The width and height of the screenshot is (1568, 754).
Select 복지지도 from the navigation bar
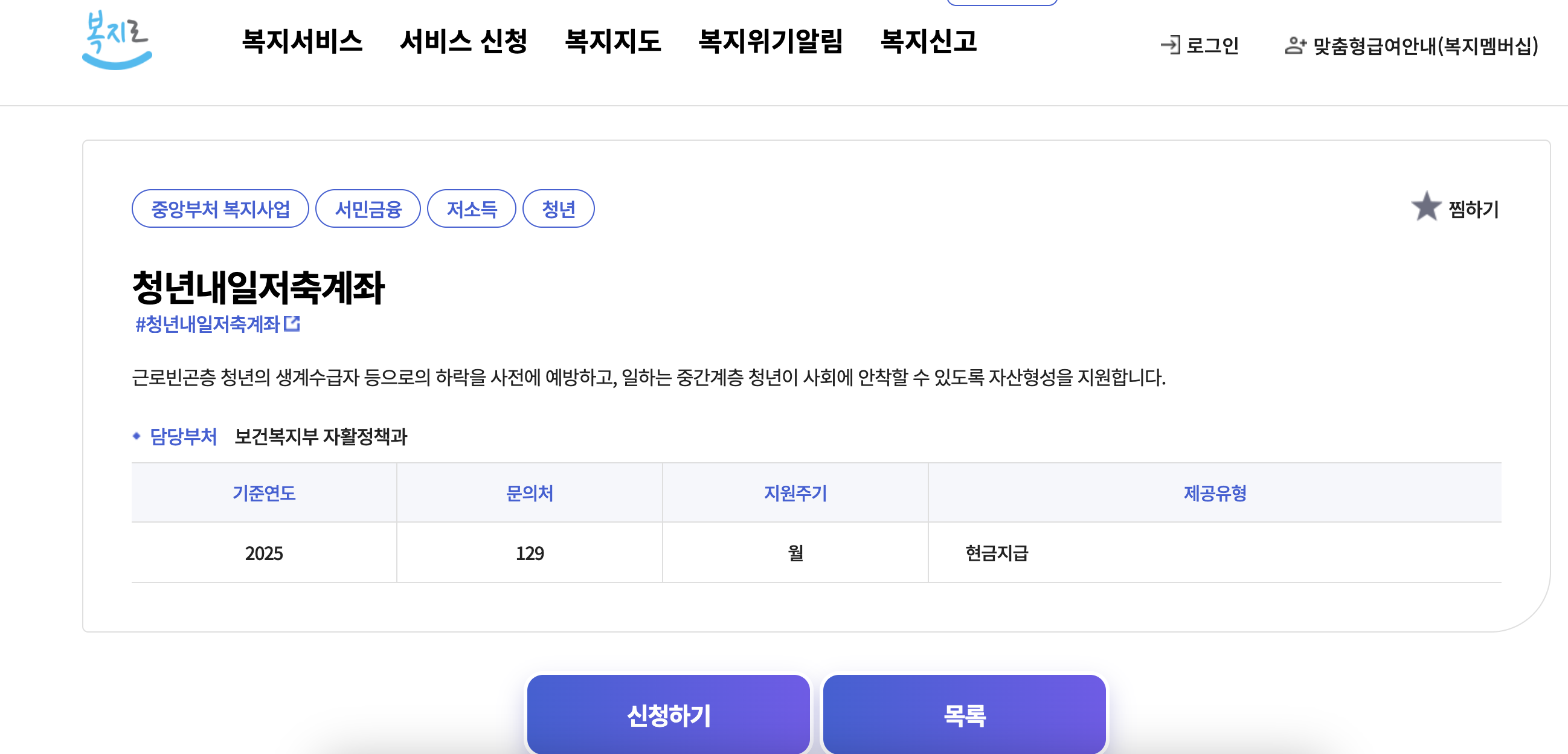613,42
